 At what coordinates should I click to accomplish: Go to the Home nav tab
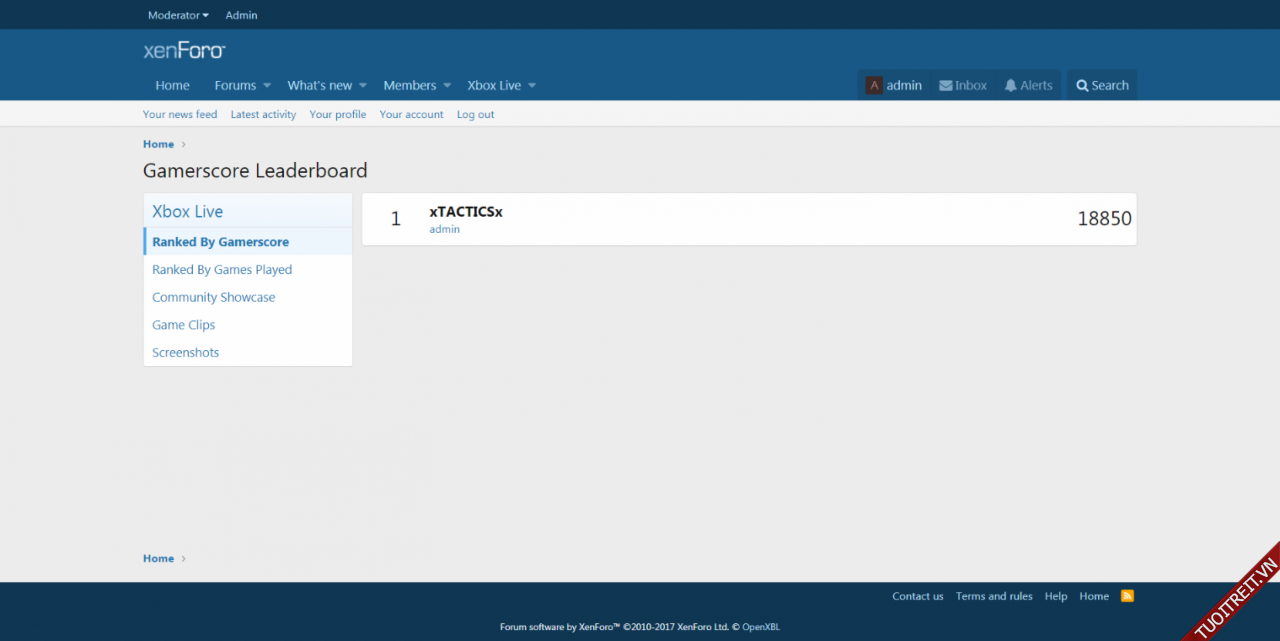[172, 86]
